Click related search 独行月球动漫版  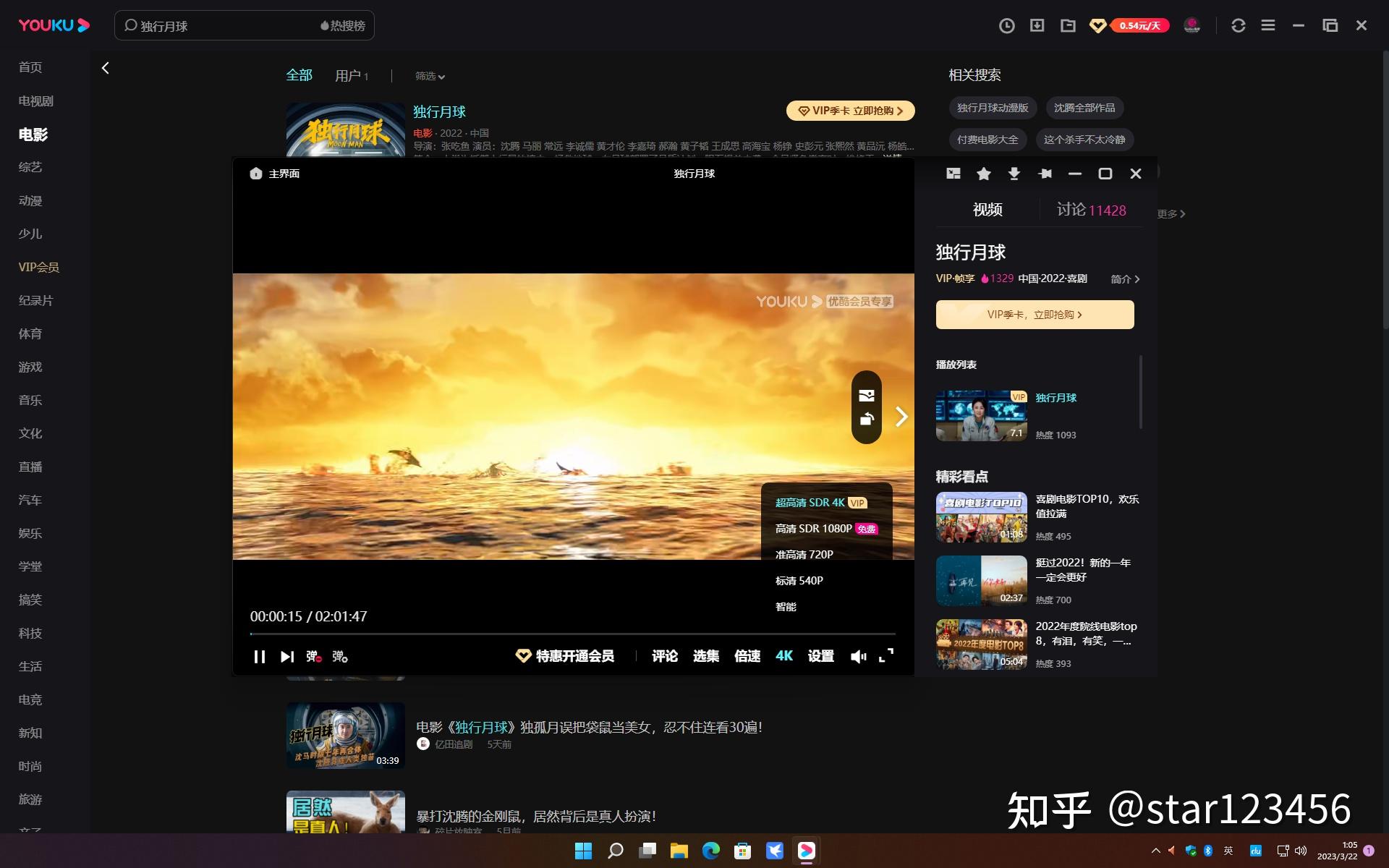point(993,108)
